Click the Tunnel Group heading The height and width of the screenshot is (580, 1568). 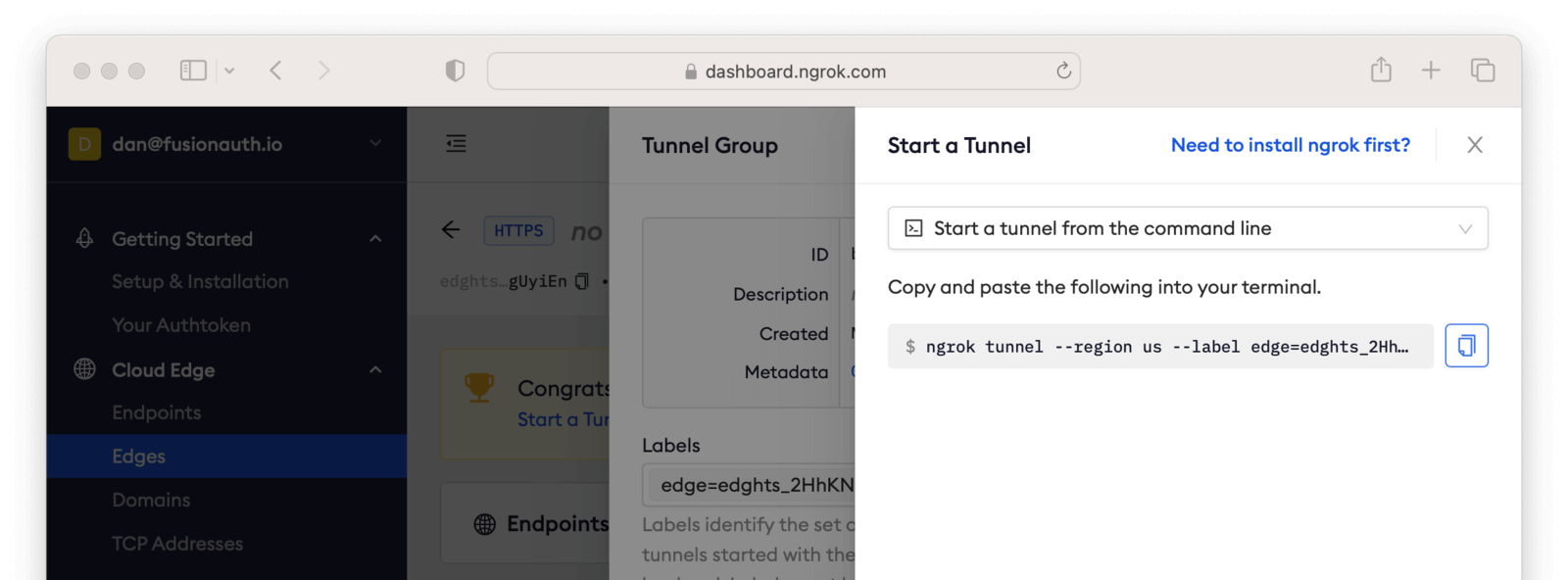(710, 145)
